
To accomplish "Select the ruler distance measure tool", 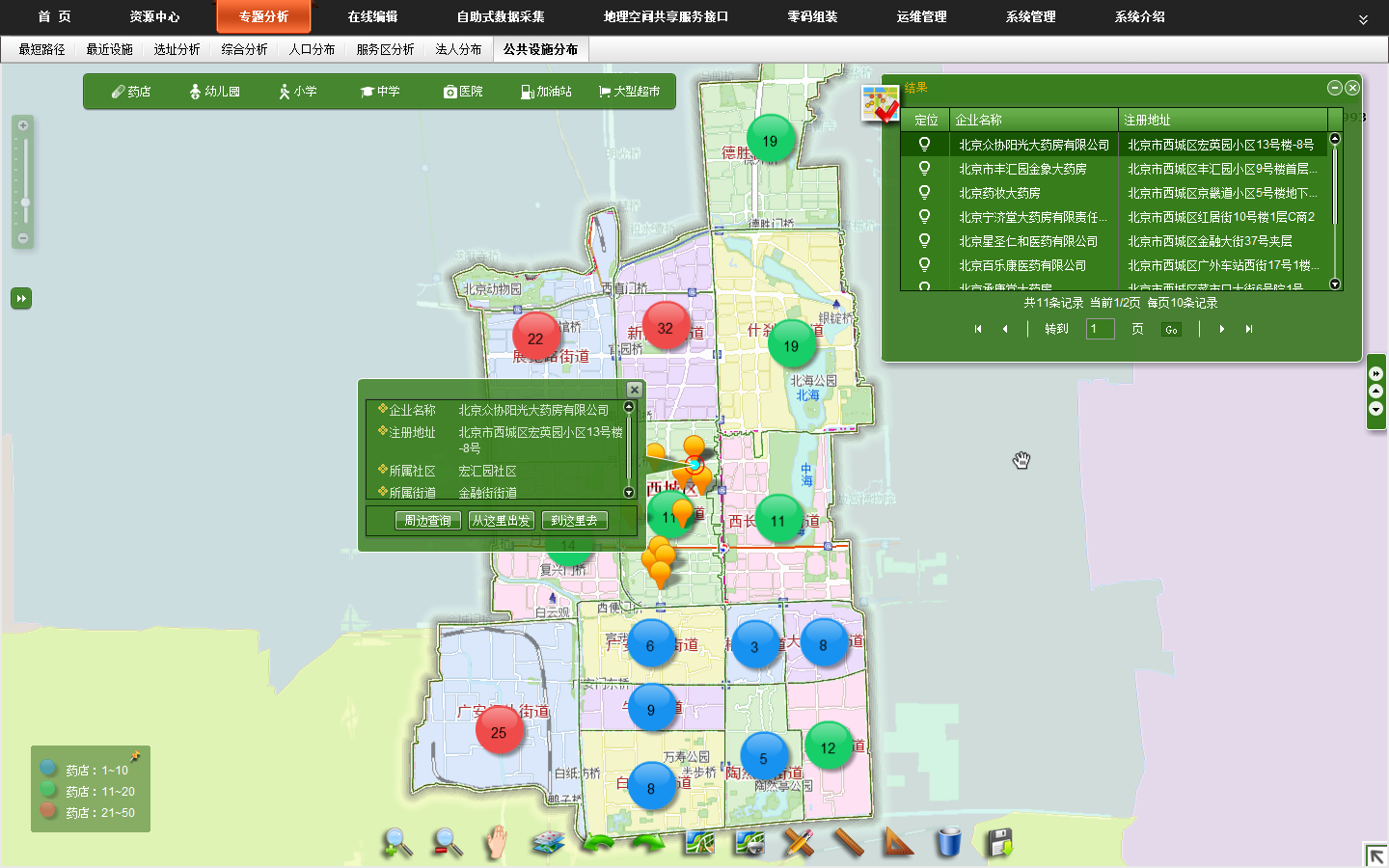I will click(848, 842).
